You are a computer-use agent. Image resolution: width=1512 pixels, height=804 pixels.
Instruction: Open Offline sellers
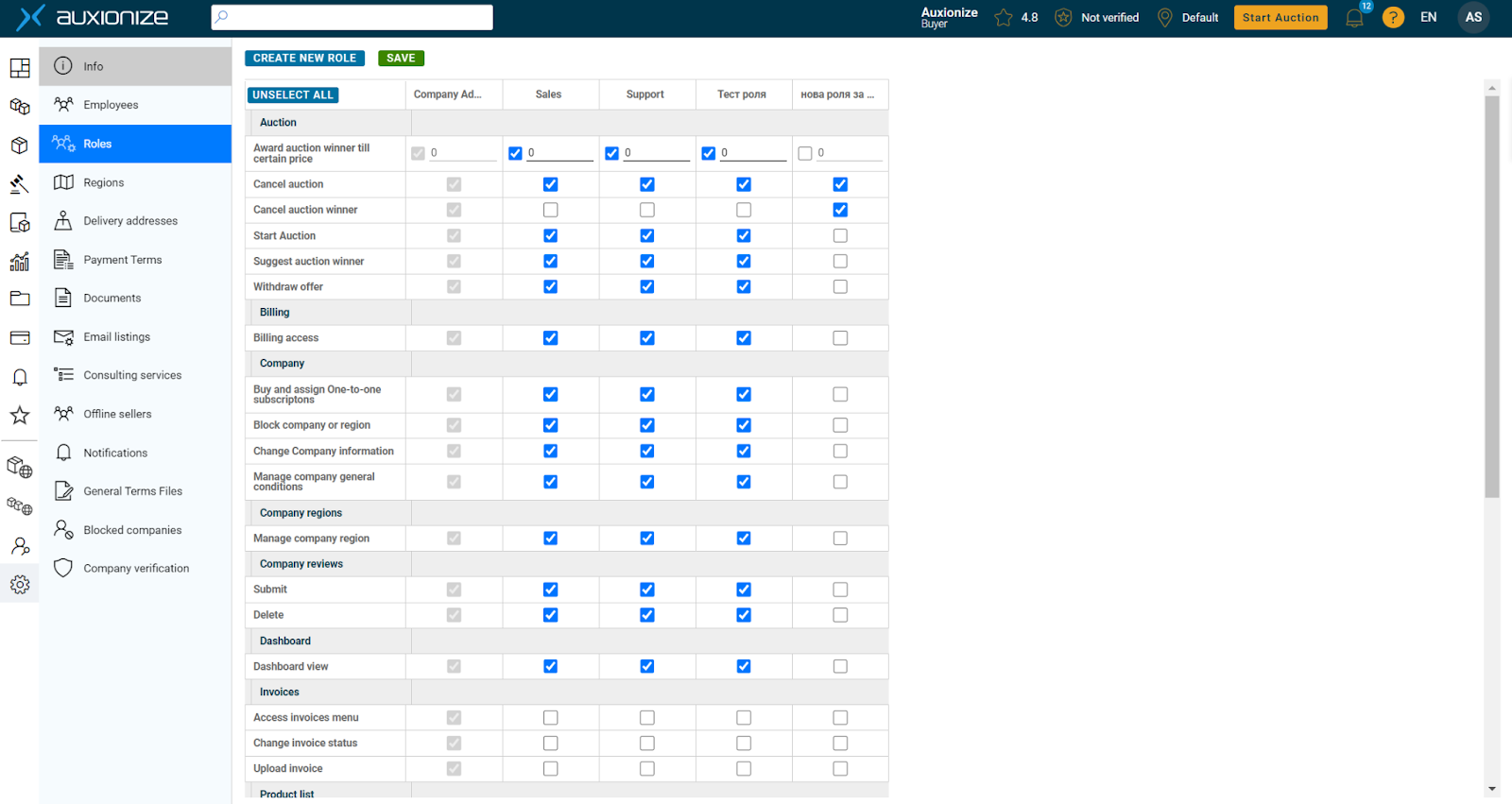click(x=135, y=414)
